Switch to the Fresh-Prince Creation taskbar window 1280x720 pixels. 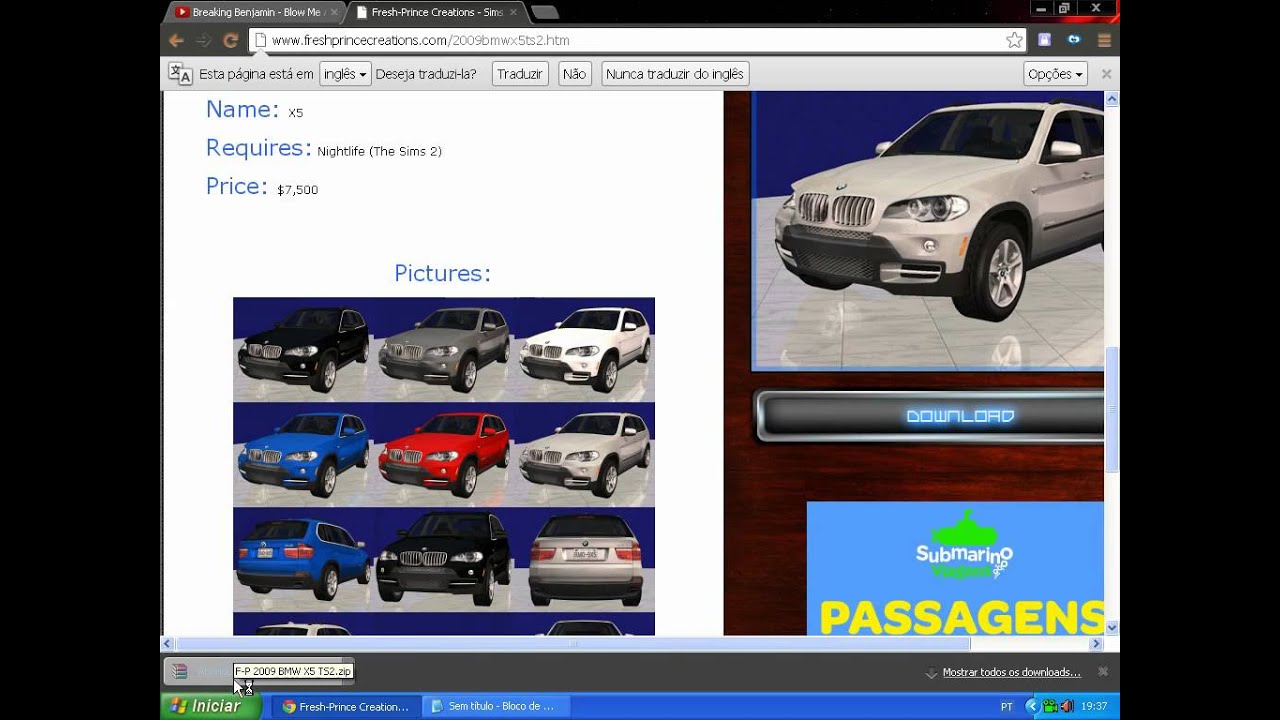[345, 706]
